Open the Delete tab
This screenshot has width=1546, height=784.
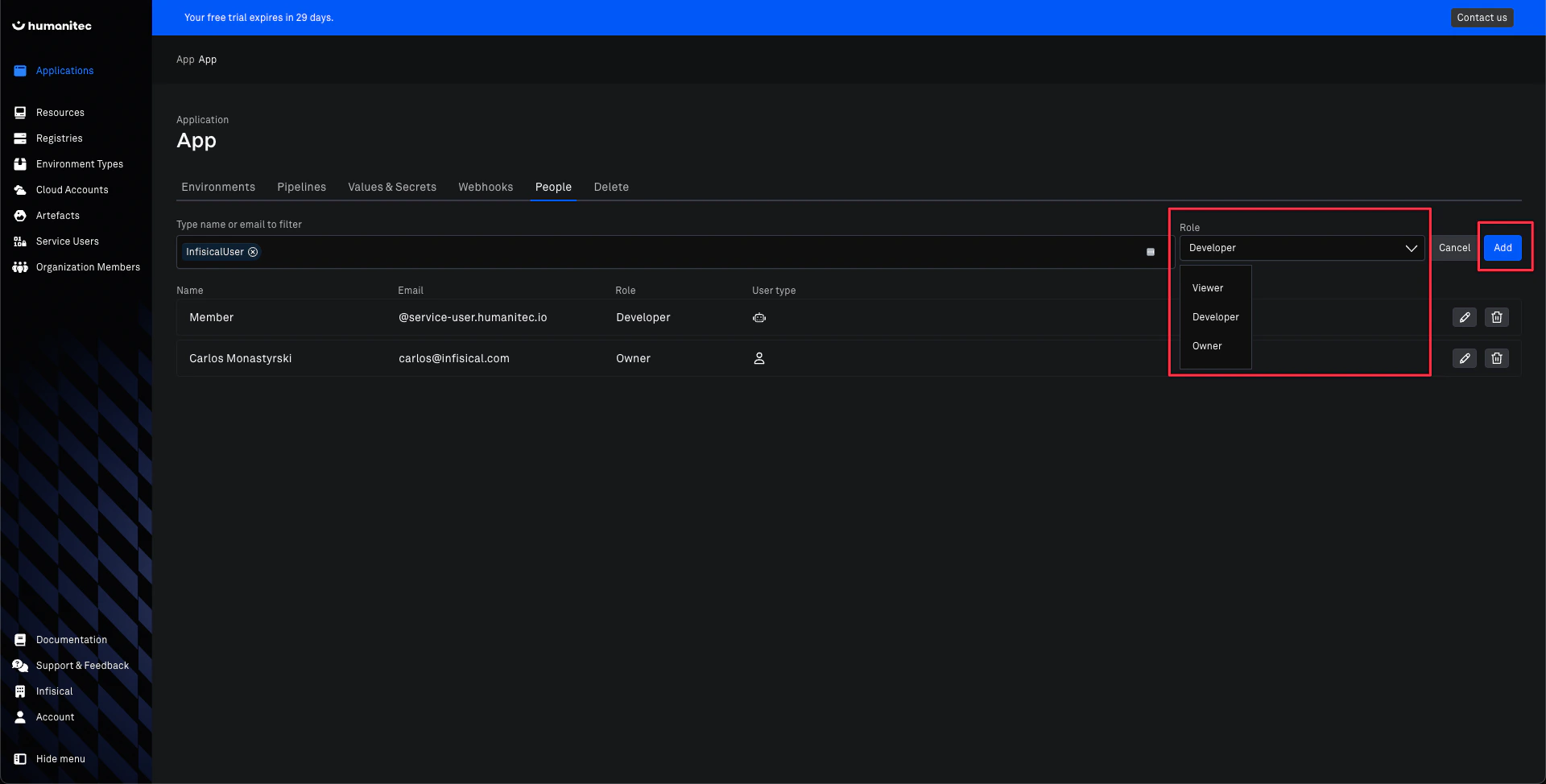coord(611,187)
